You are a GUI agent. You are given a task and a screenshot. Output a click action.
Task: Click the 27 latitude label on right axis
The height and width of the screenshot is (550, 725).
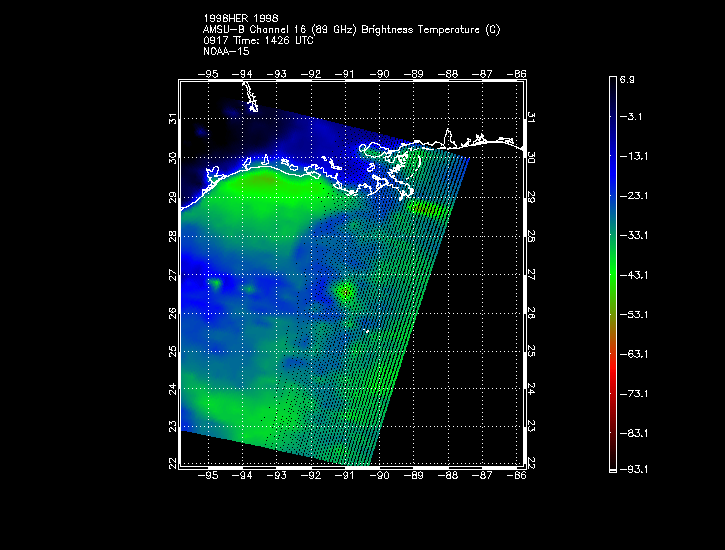point(532,274)
